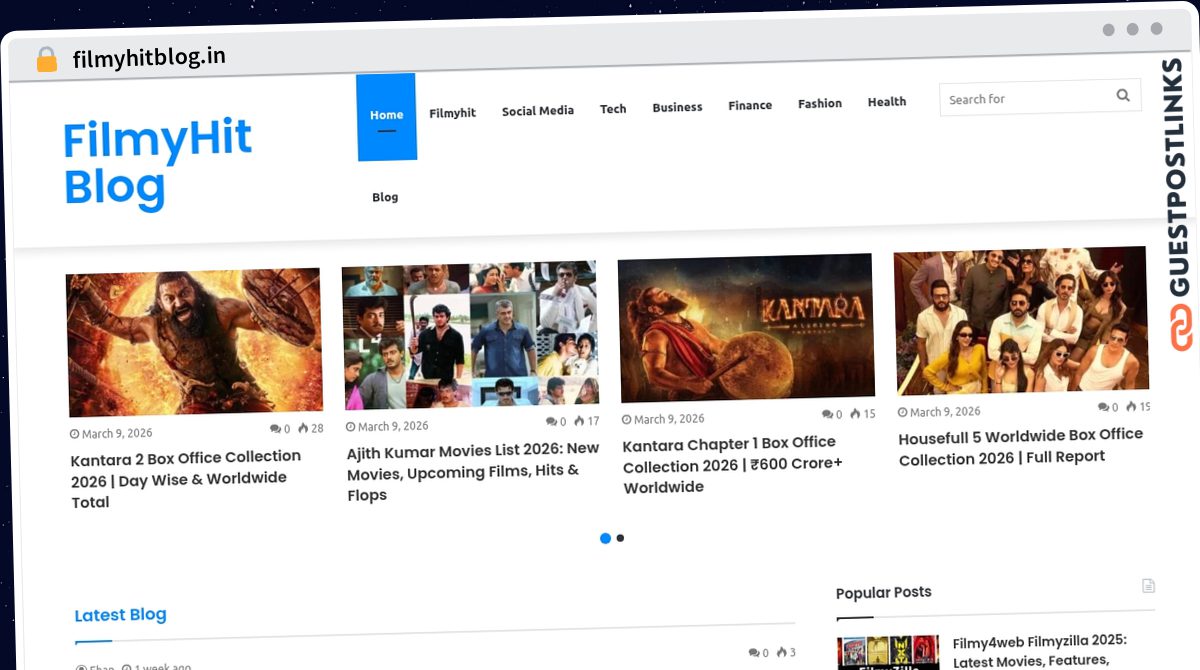Click the filmyhitblog.in address text
This screenshot has height=670, width=1200.
click(149, 58)
